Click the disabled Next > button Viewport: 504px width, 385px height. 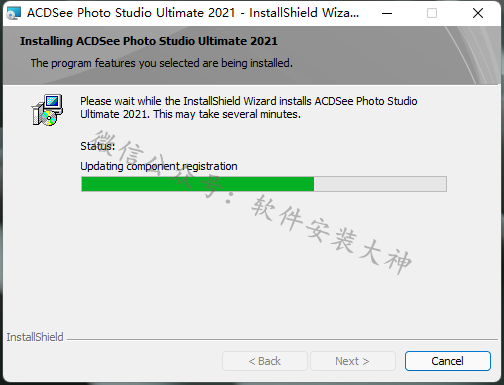tap(353, 361)
